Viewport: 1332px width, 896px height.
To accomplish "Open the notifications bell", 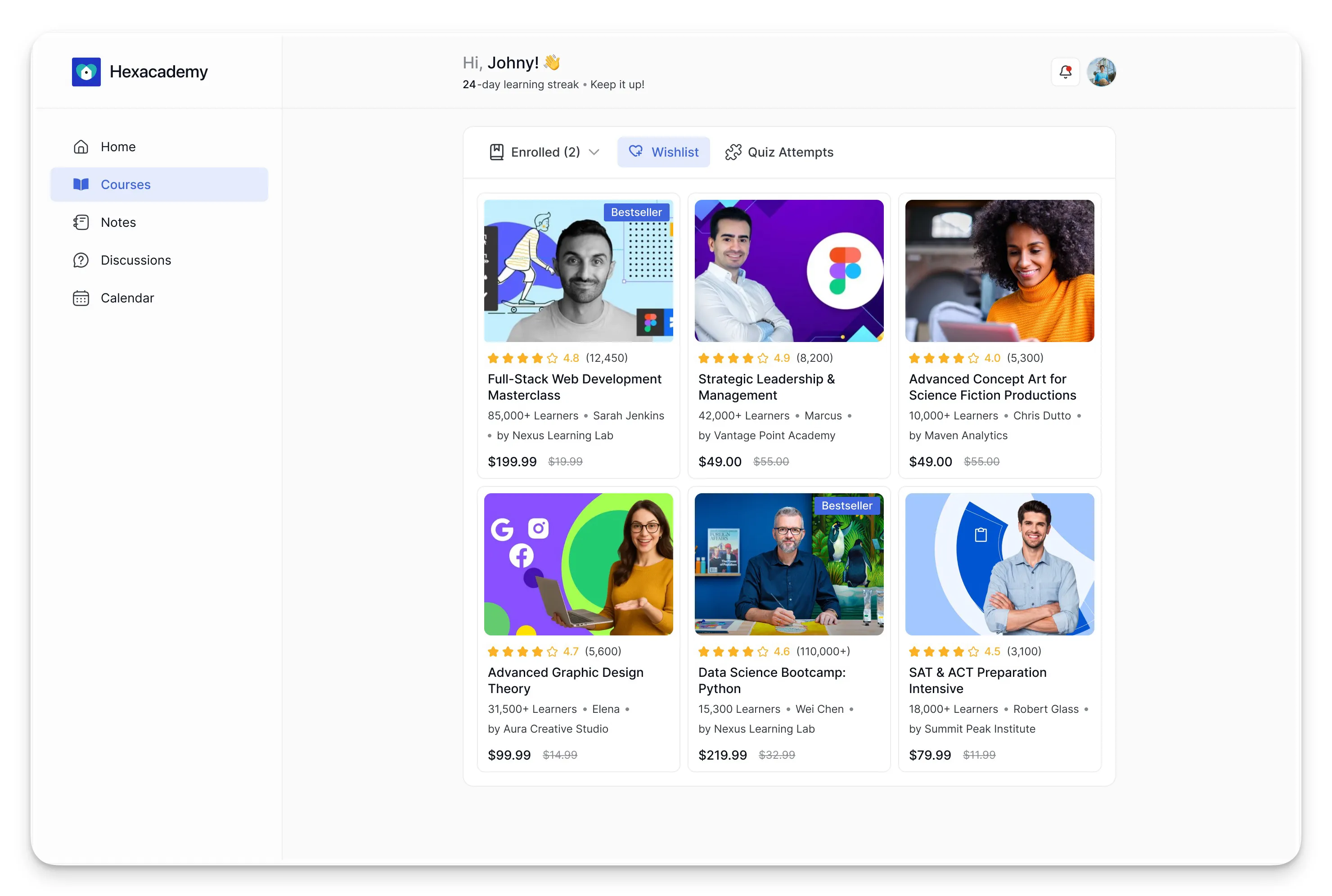I will [1065, 72].
